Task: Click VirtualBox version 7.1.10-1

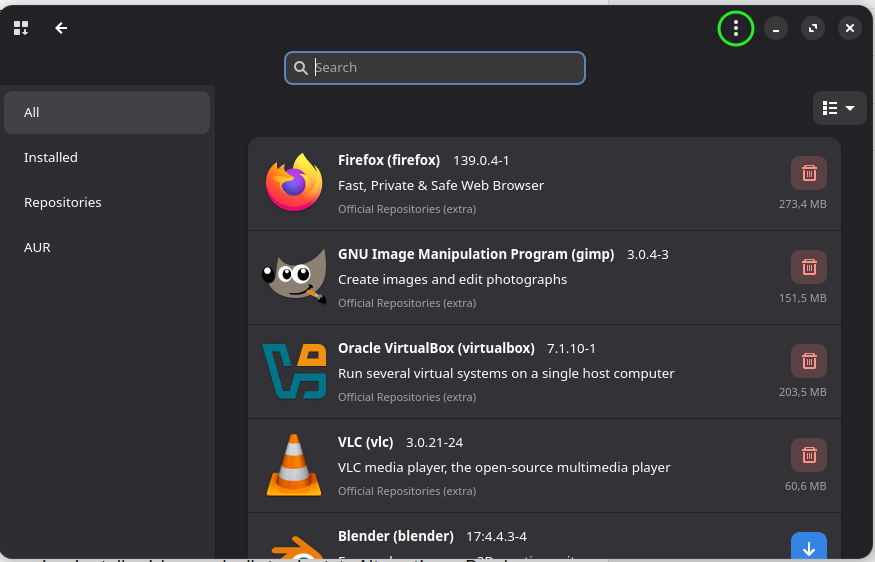Action: 571,349
